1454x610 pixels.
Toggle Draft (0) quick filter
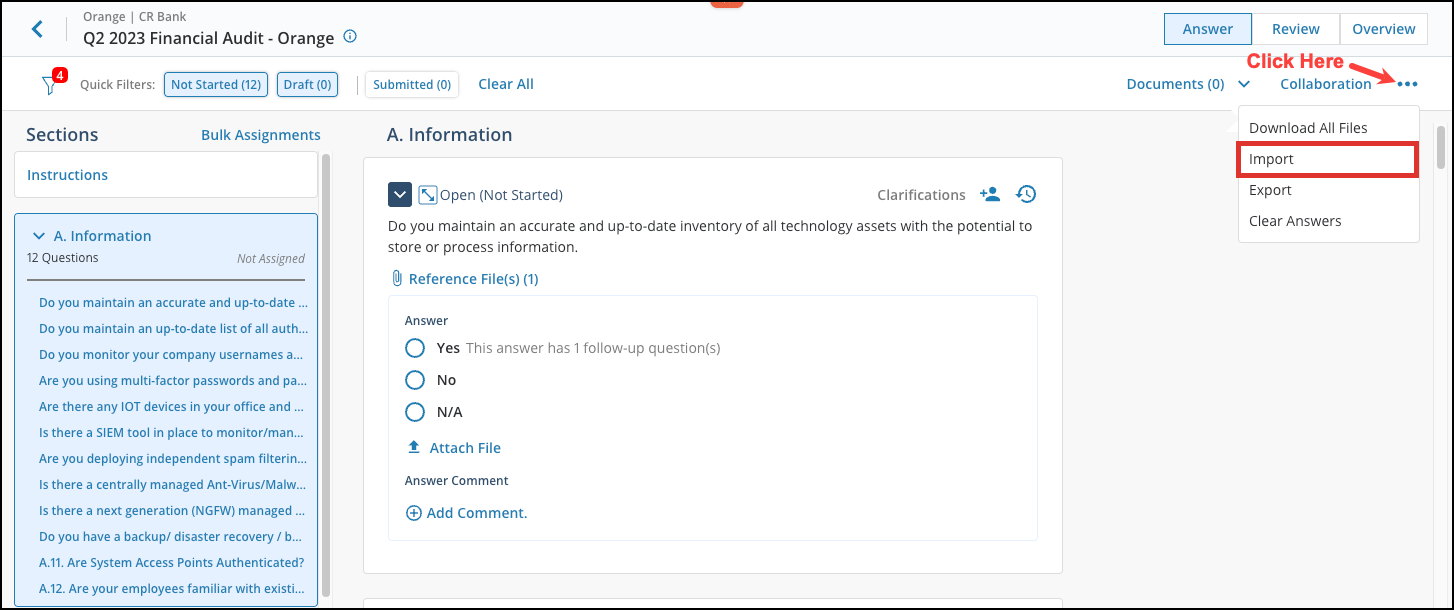[x=307, y=84]
